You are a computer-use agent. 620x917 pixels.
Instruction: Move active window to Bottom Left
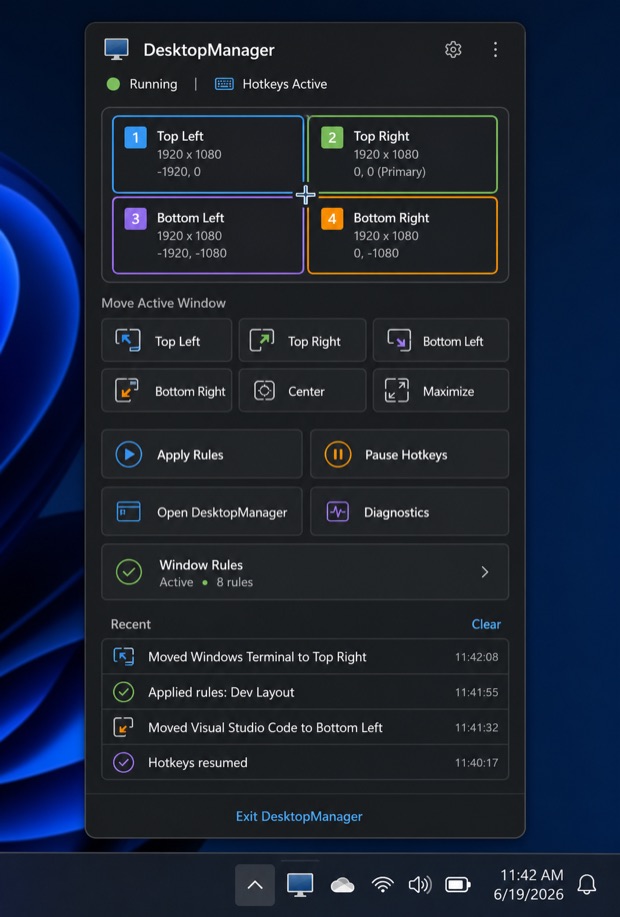point(440,340)
